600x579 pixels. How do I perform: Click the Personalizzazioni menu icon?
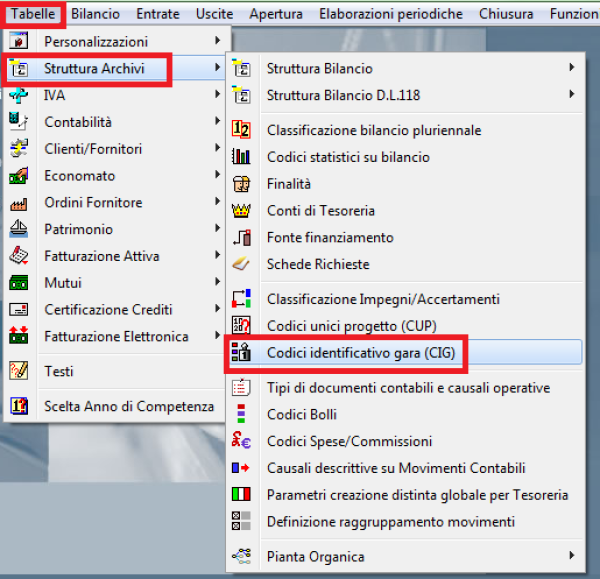pos(18,41)
